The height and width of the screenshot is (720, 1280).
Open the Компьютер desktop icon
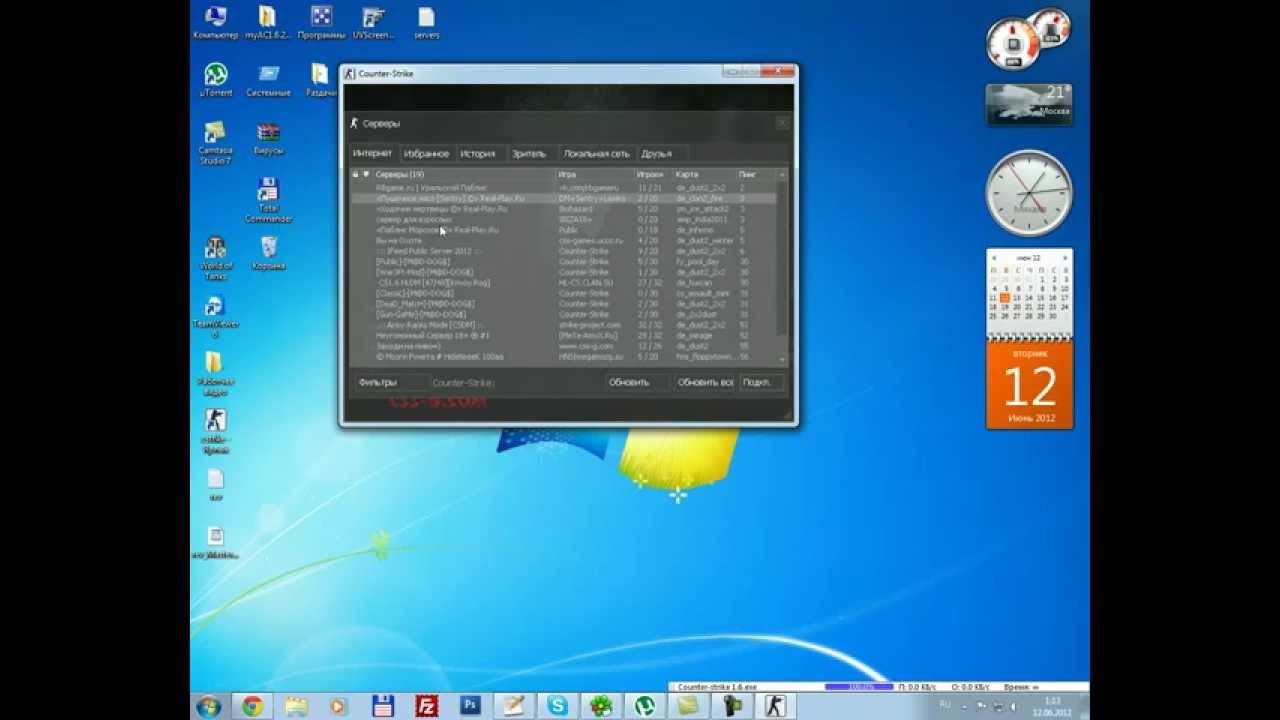215,22
